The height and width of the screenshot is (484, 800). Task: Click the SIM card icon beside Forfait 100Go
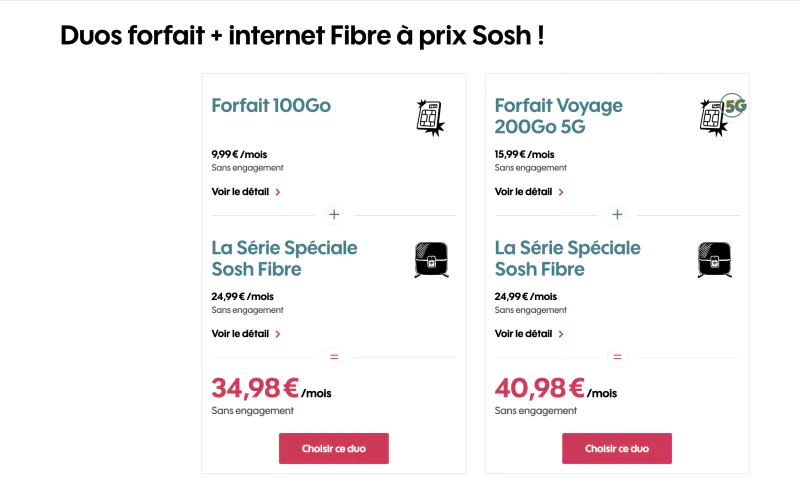429,118
